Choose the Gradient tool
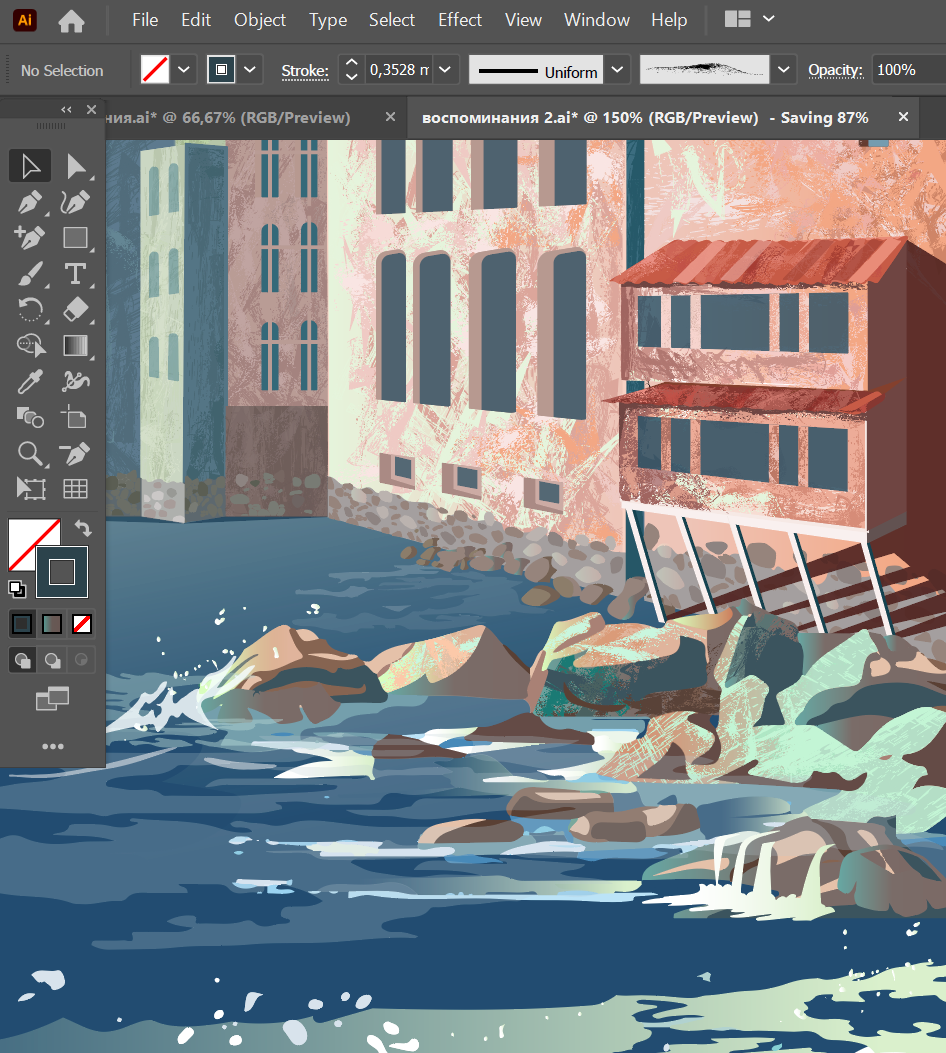 (x=76, y=345)
